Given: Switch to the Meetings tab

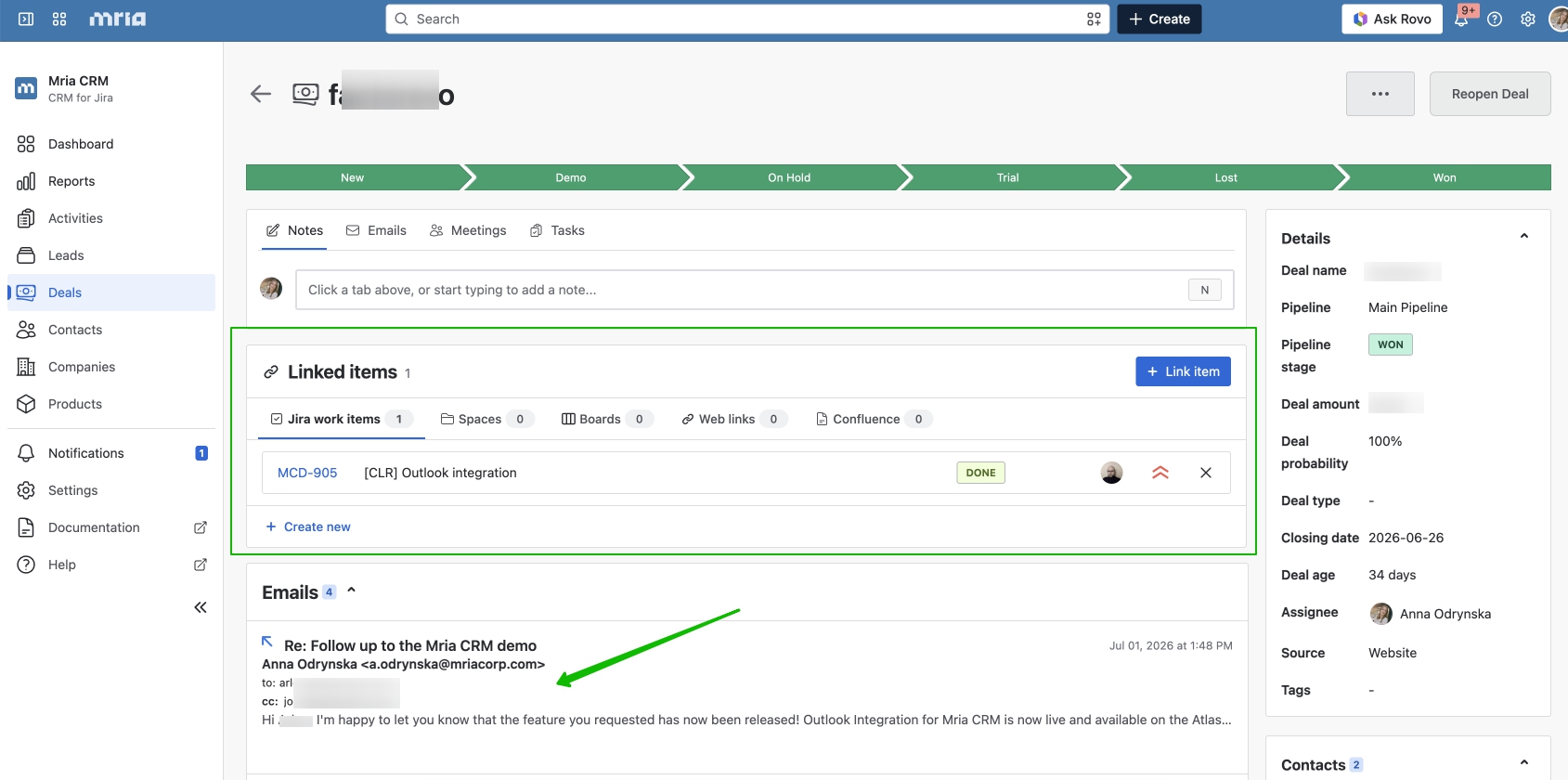Looking at the screenshot, I should [468, 230].
